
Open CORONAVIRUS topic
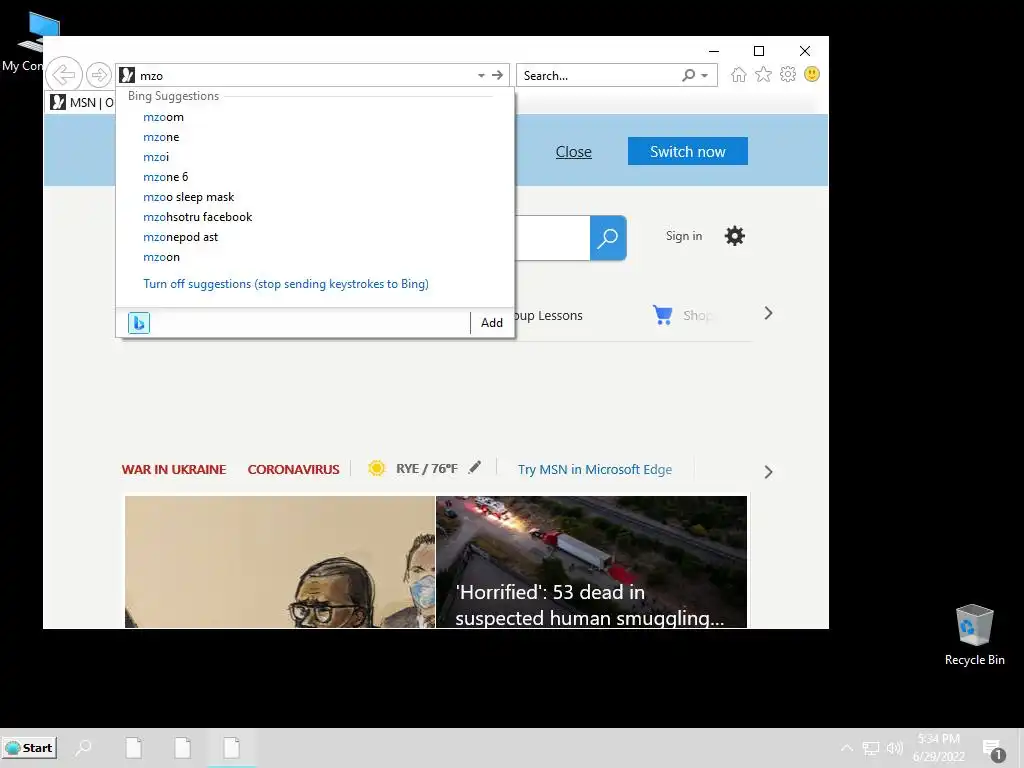293,470
